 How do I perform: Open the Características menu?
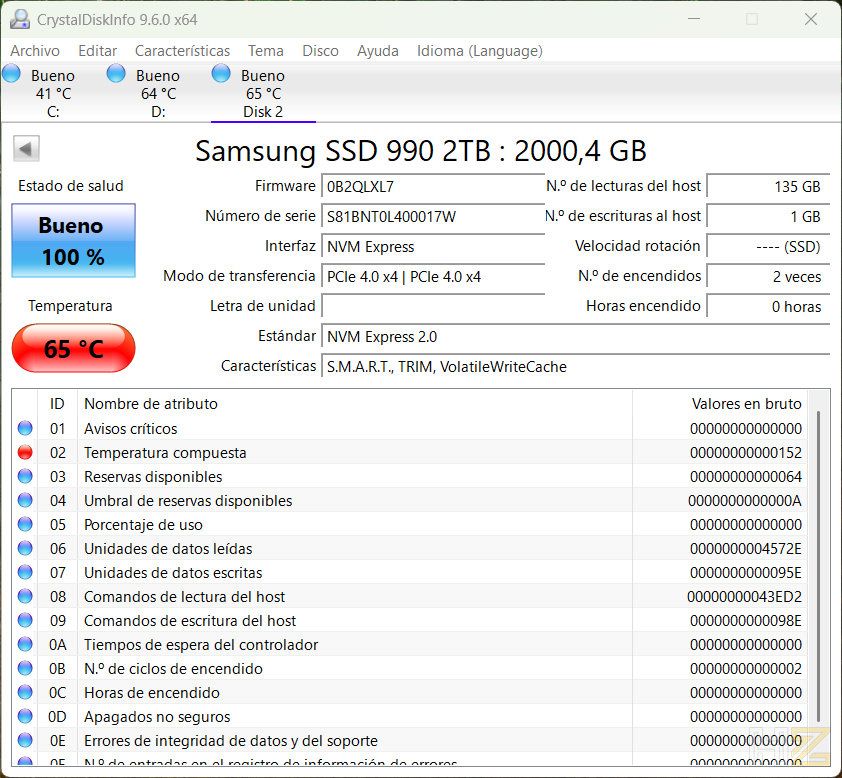point(182,51)
